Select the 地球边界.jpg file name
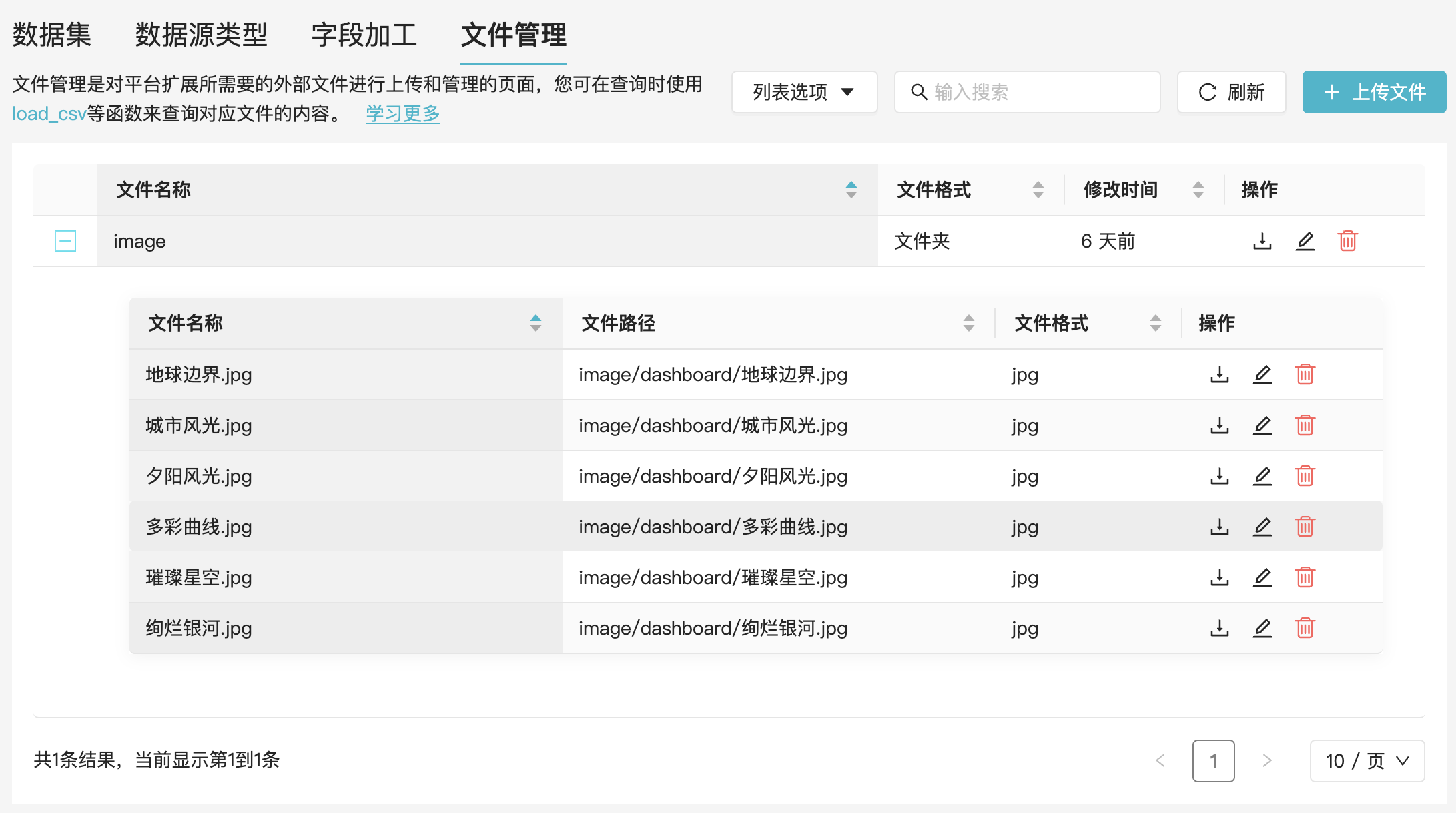The width and height of the screenshot is (1456, 813). 199,374
